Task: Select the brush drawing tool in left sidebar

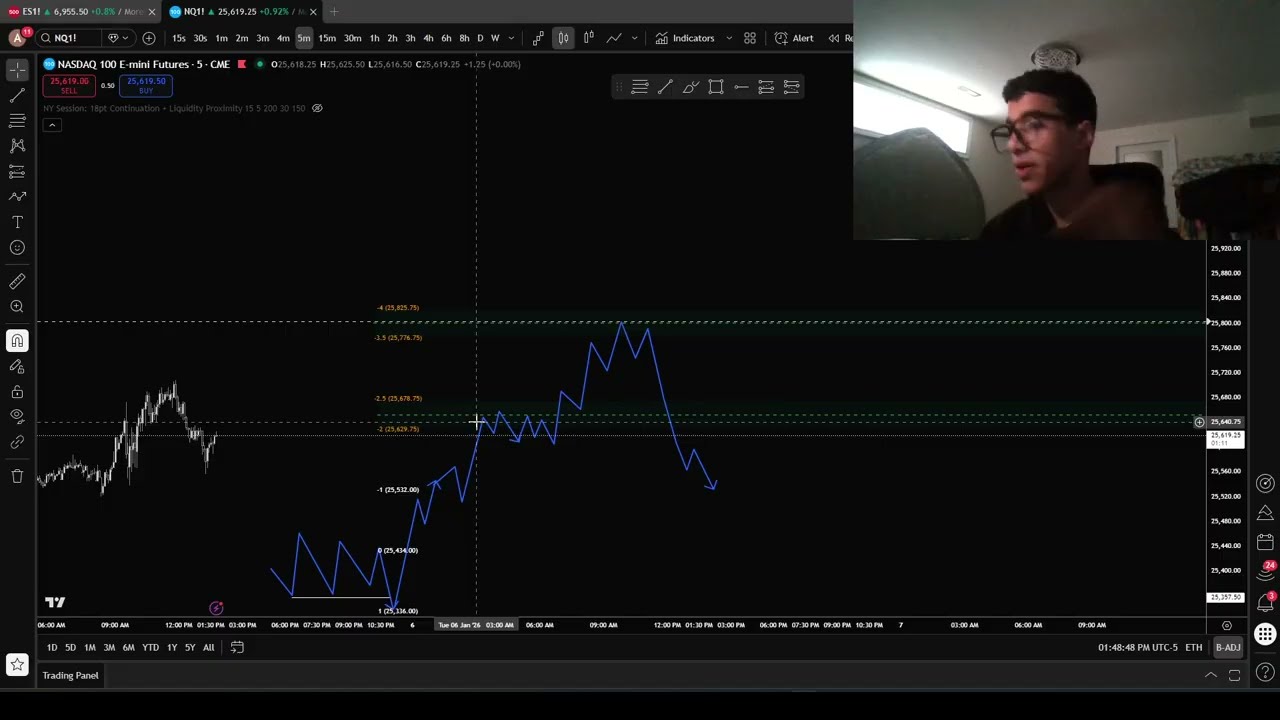Action: coord(17,197)
